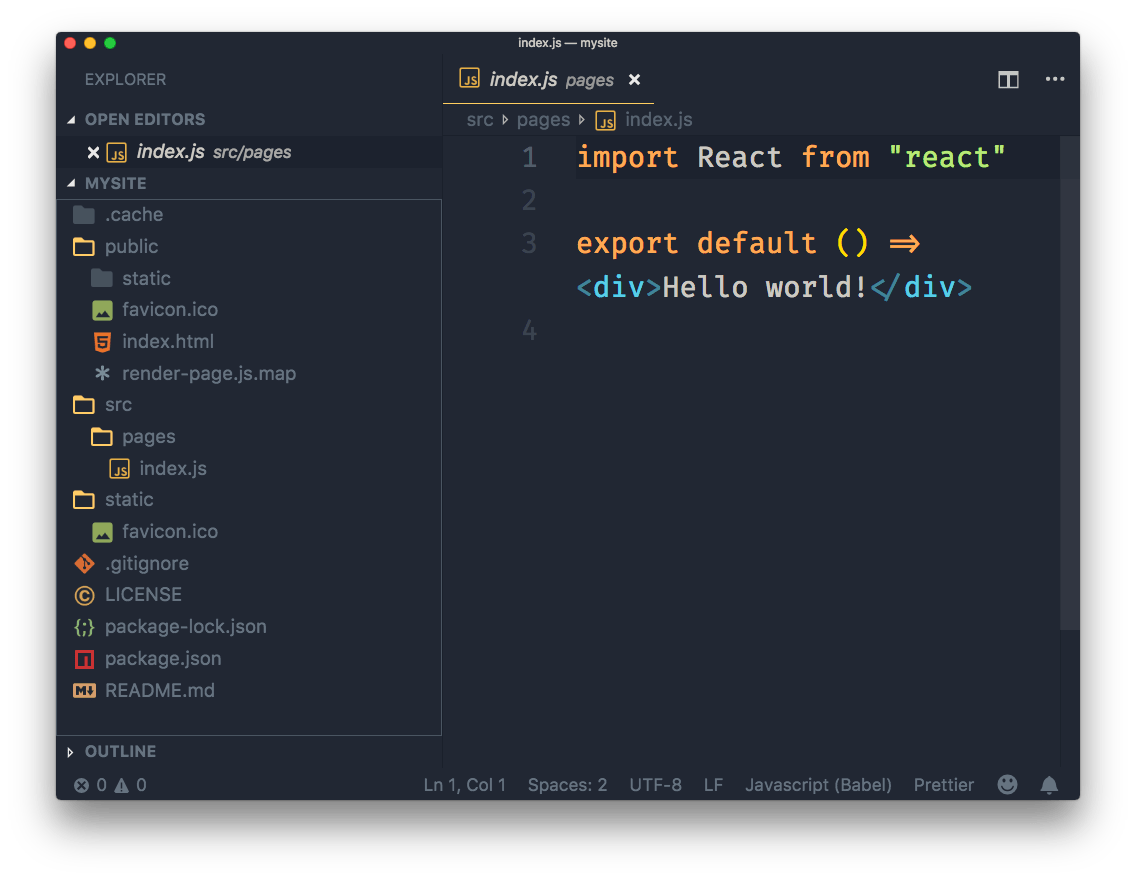Click the errors count icon in status bar
Viewport: 1136px width, 880px height.
pyautogui.click(x=83, y=785)
